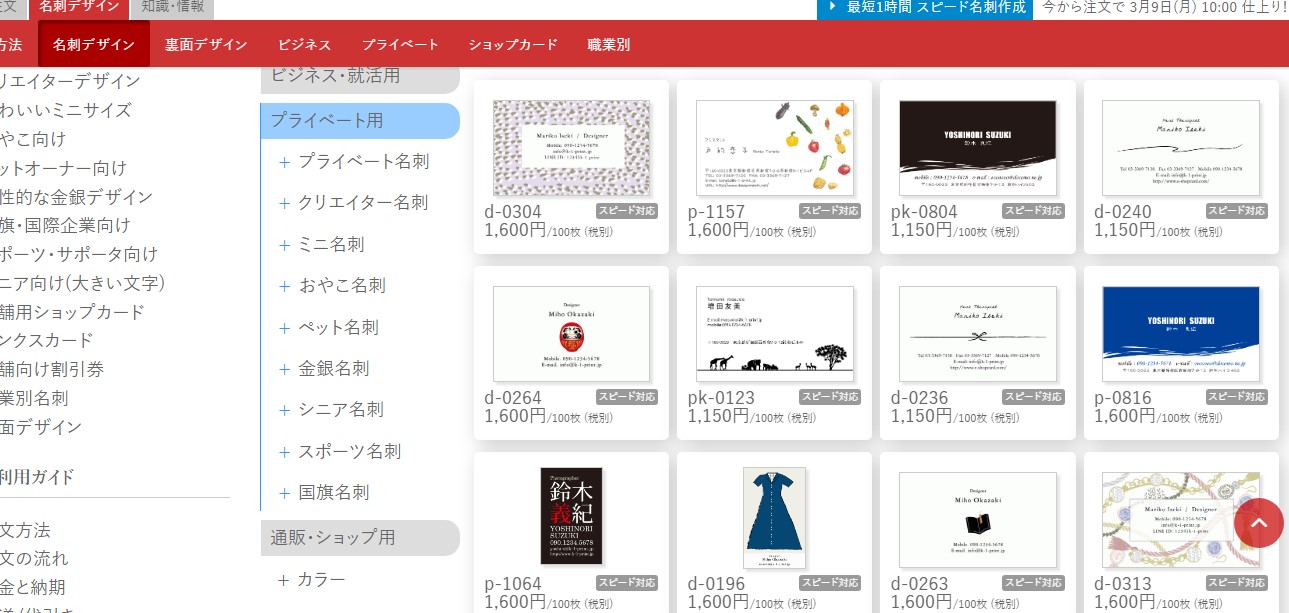
Task: Open the ショップカード menu item
Action: coord(513,44)
